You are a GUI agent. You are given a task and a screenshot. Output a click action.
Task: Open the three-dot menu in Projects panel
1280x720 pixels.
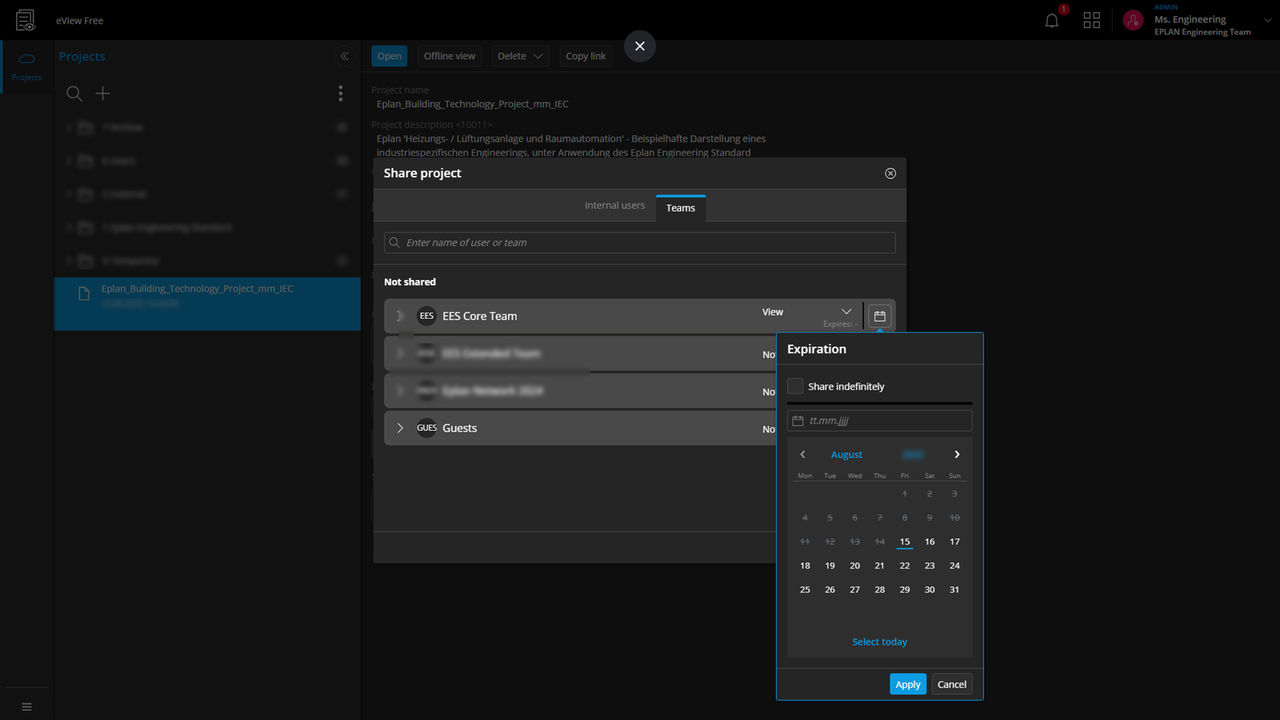tap(340, 94)
